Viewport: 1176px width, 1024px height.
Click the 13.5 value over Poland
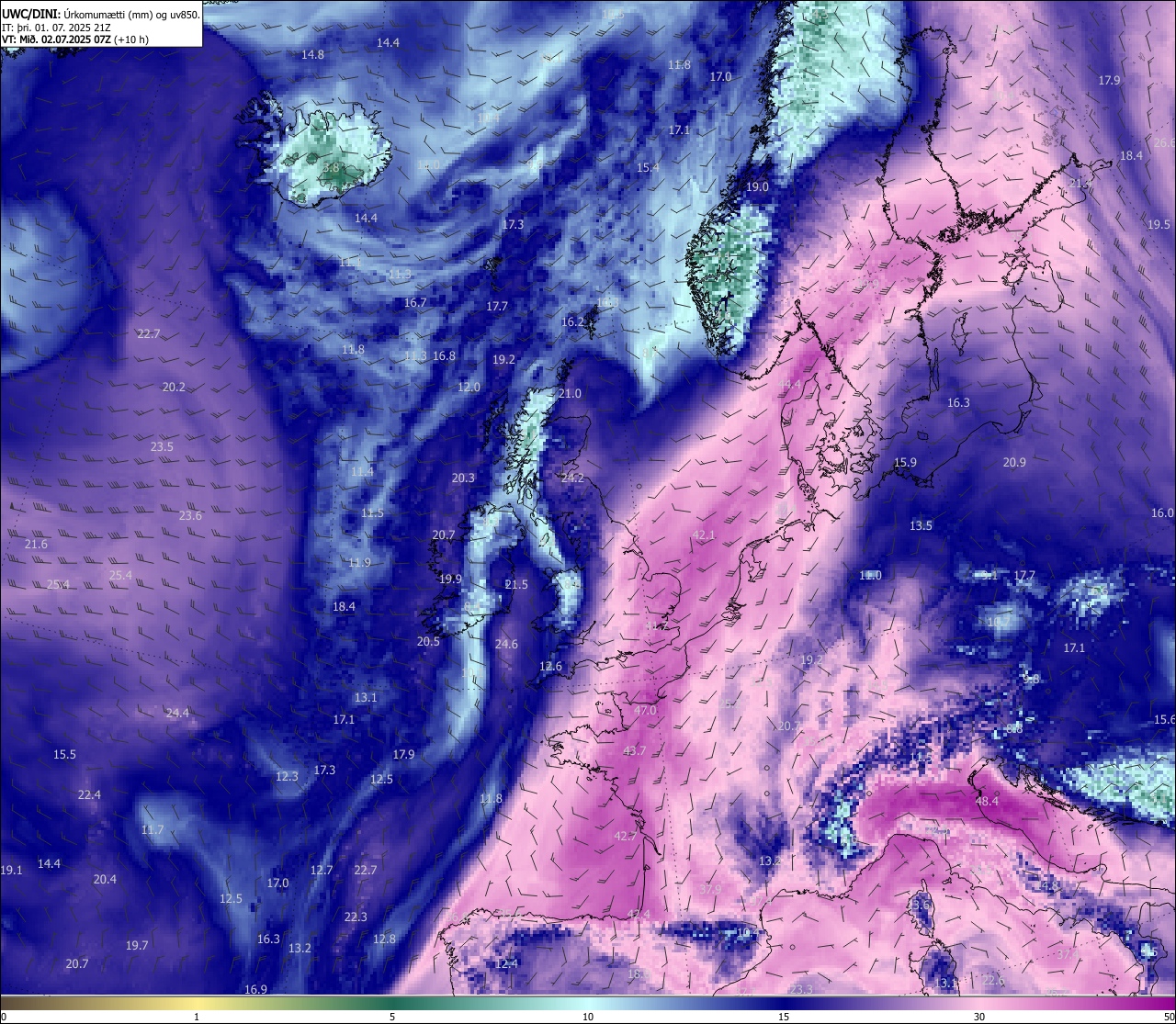click(x=921, y=526)
